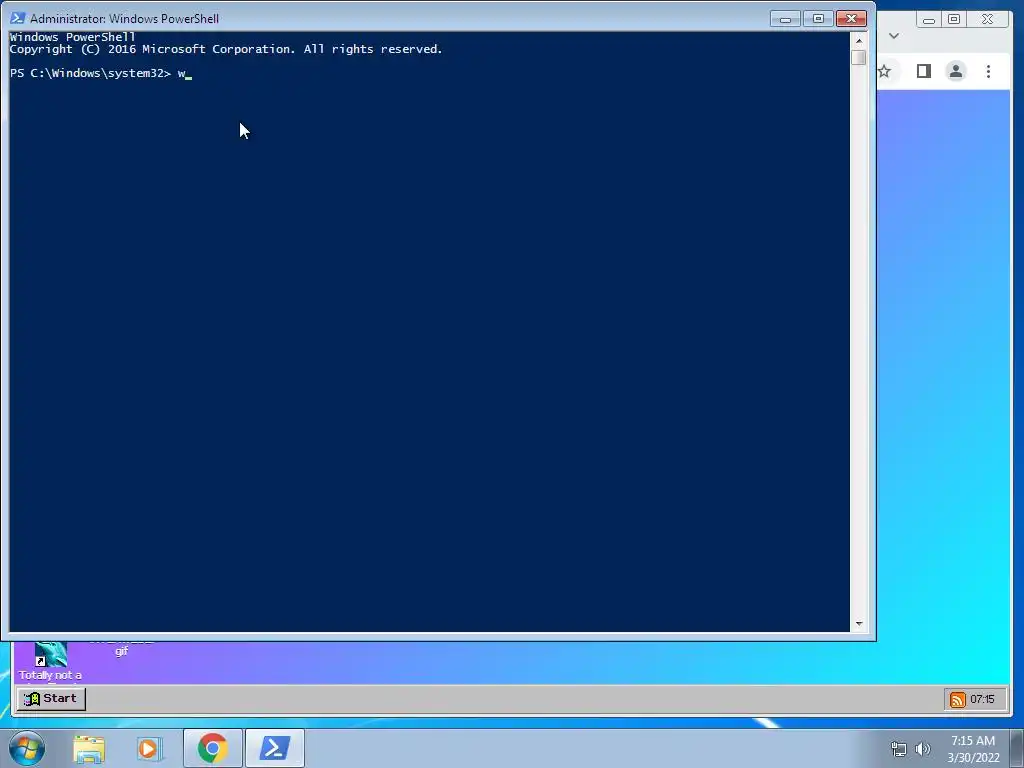Open the Windows Start orb
Viewport: 1024px width, 768px height.
click(x=27, y=748)
